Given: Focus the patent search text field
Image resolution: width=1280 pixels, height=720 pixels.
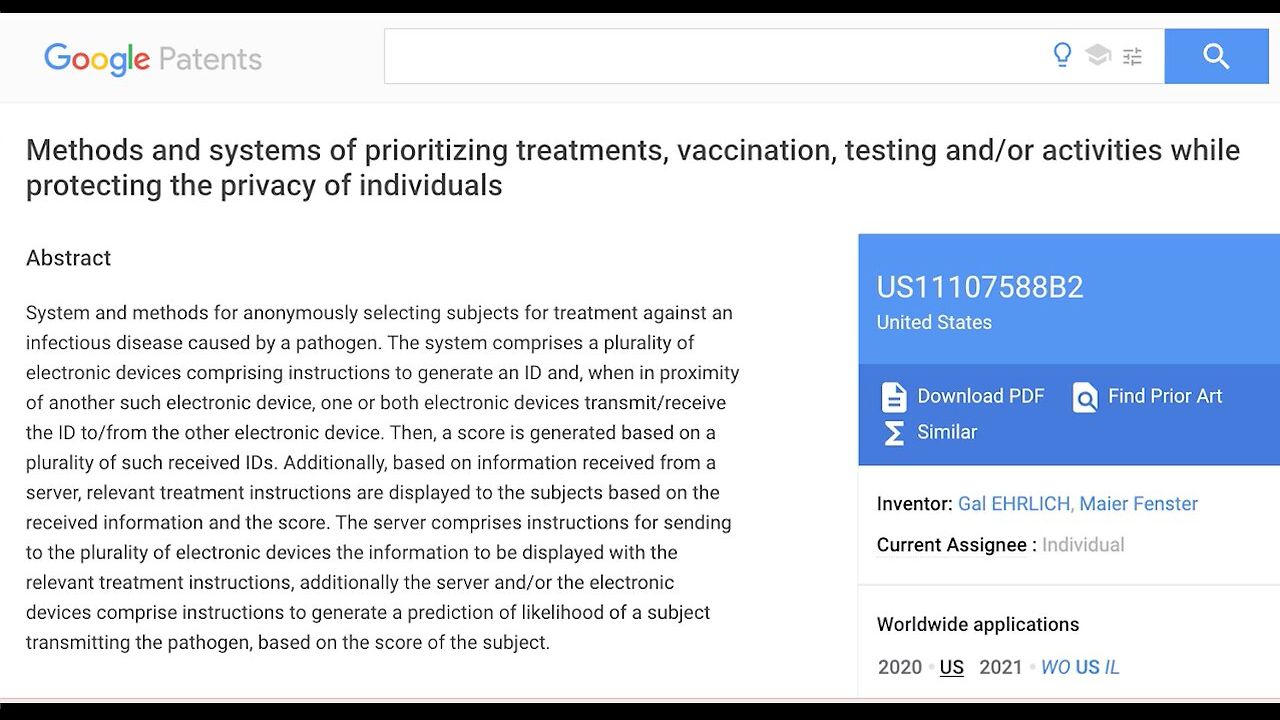Looking at the screenshot, I should coord(710,56).
